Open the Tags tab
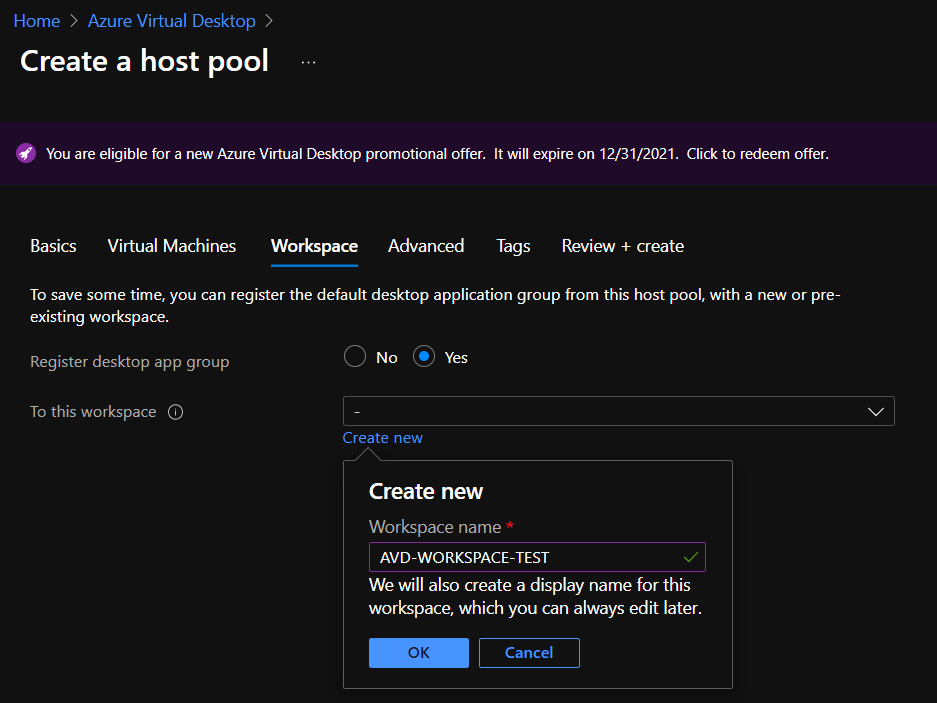The image size is (937, 703). [513, 246]
